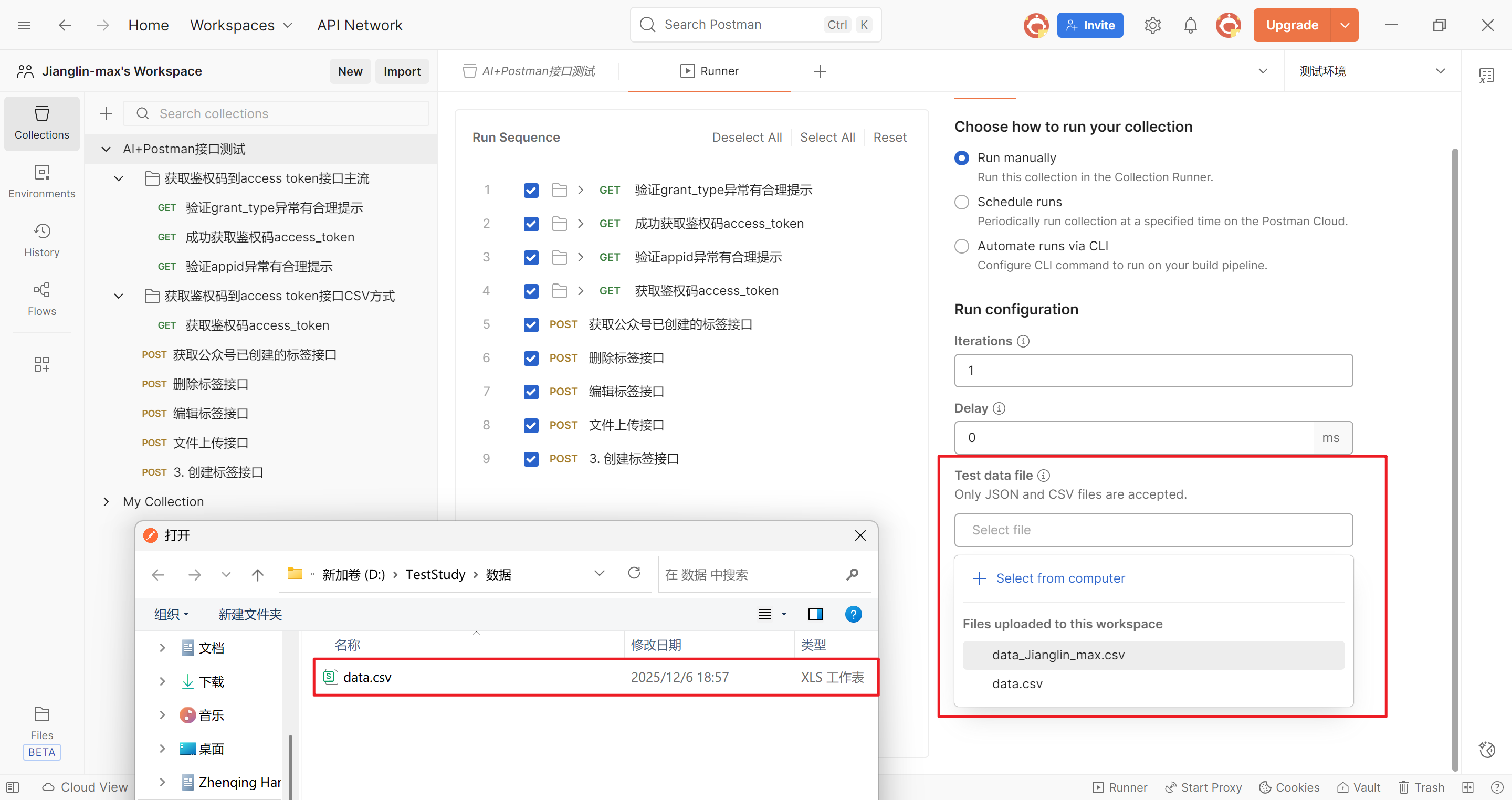Uncheck 获取公众号已创建的标签接口 in run sequence

[x=531, y=324]
